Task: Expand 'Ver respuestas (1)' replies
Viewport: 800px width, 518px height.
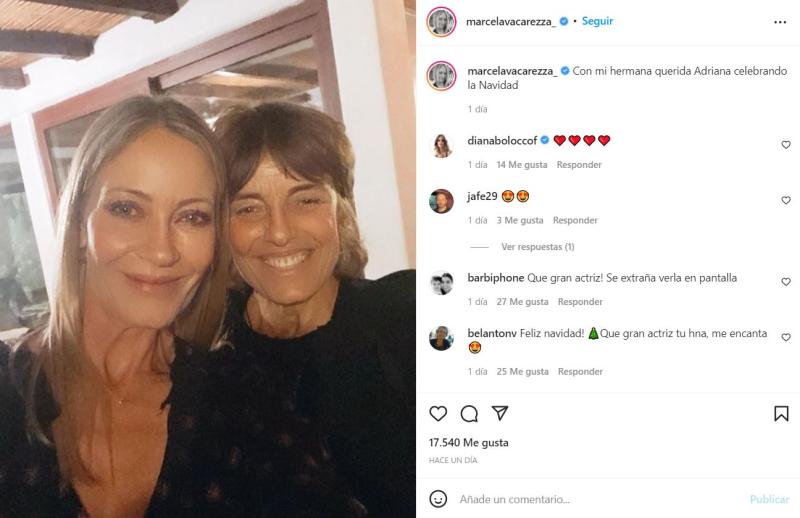Action: [x=537, y=247]
